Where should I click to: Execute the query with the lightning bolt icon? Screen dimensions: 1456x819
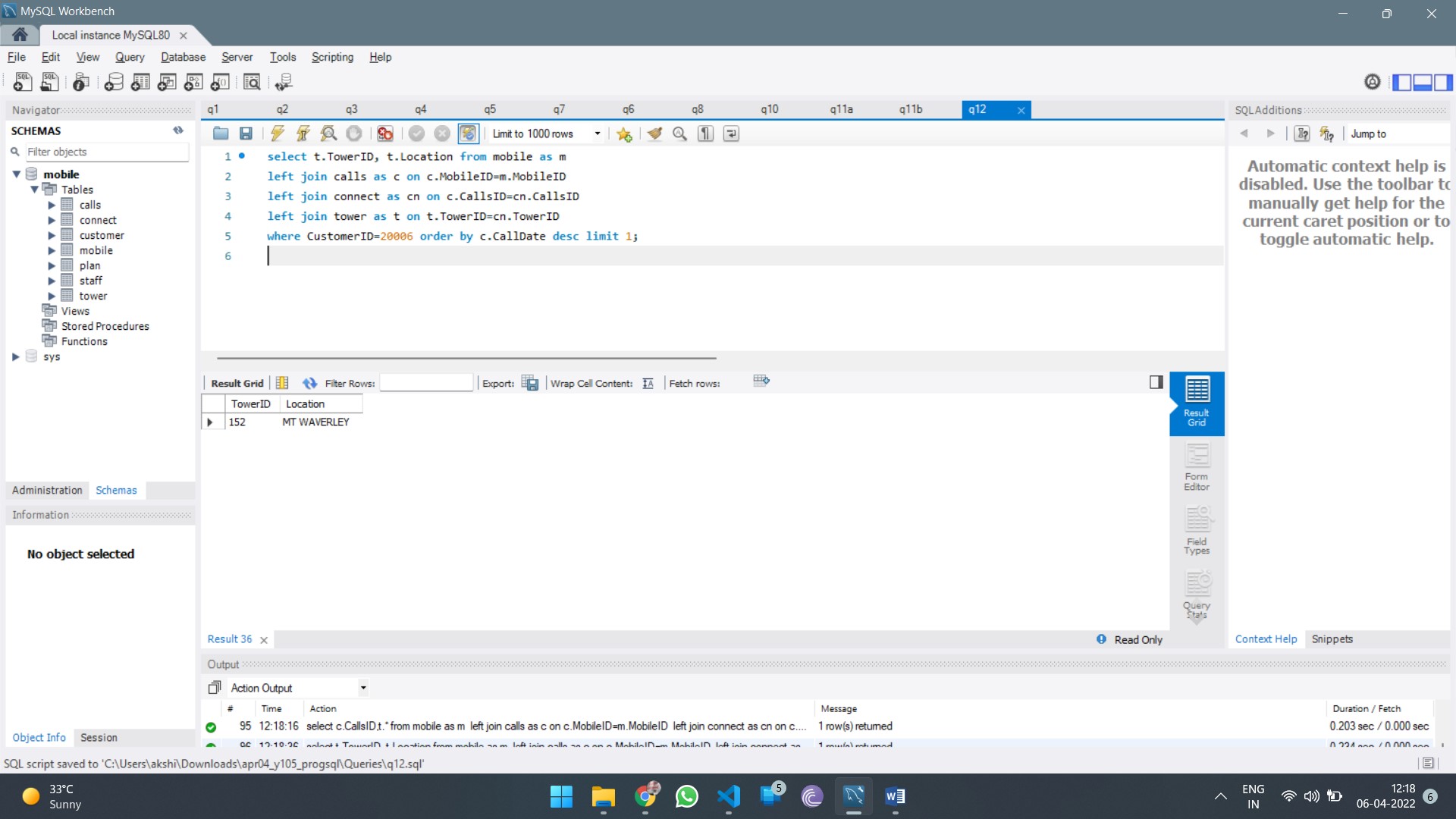point(278,133)
